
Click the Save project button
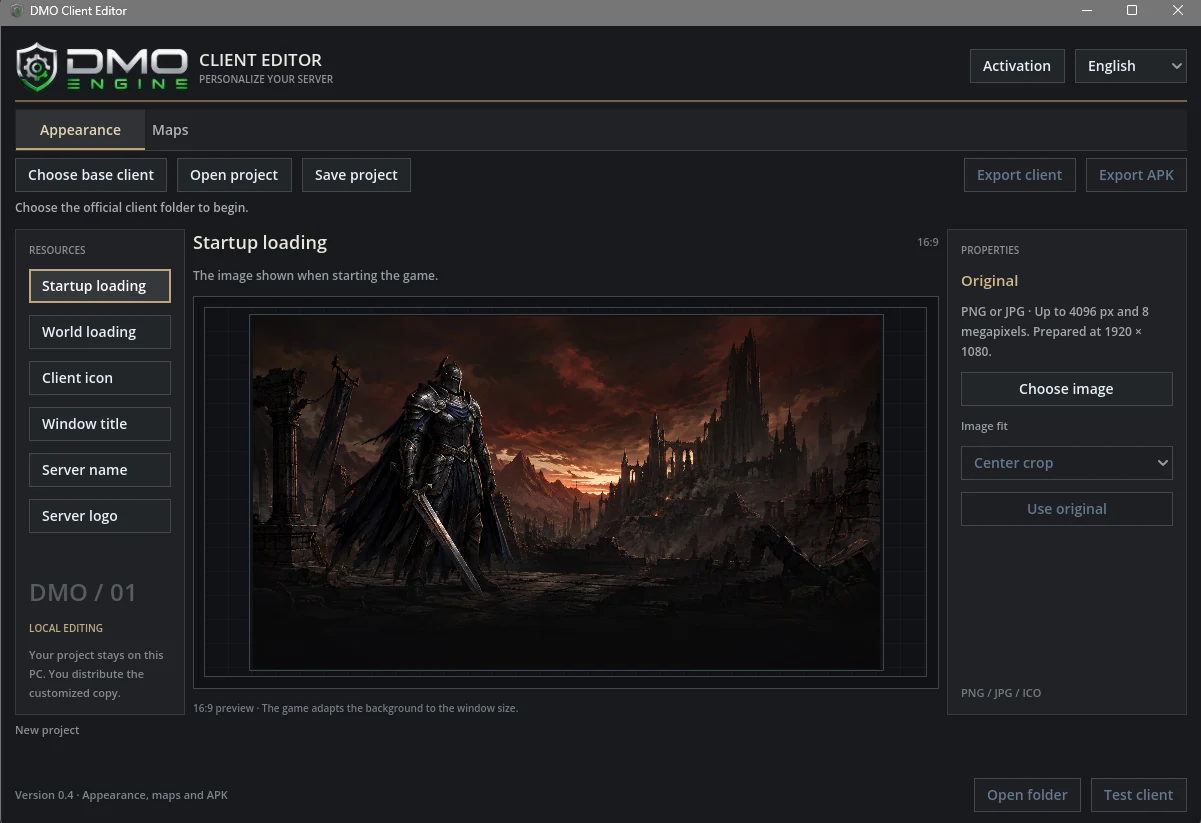click(356, 175)
